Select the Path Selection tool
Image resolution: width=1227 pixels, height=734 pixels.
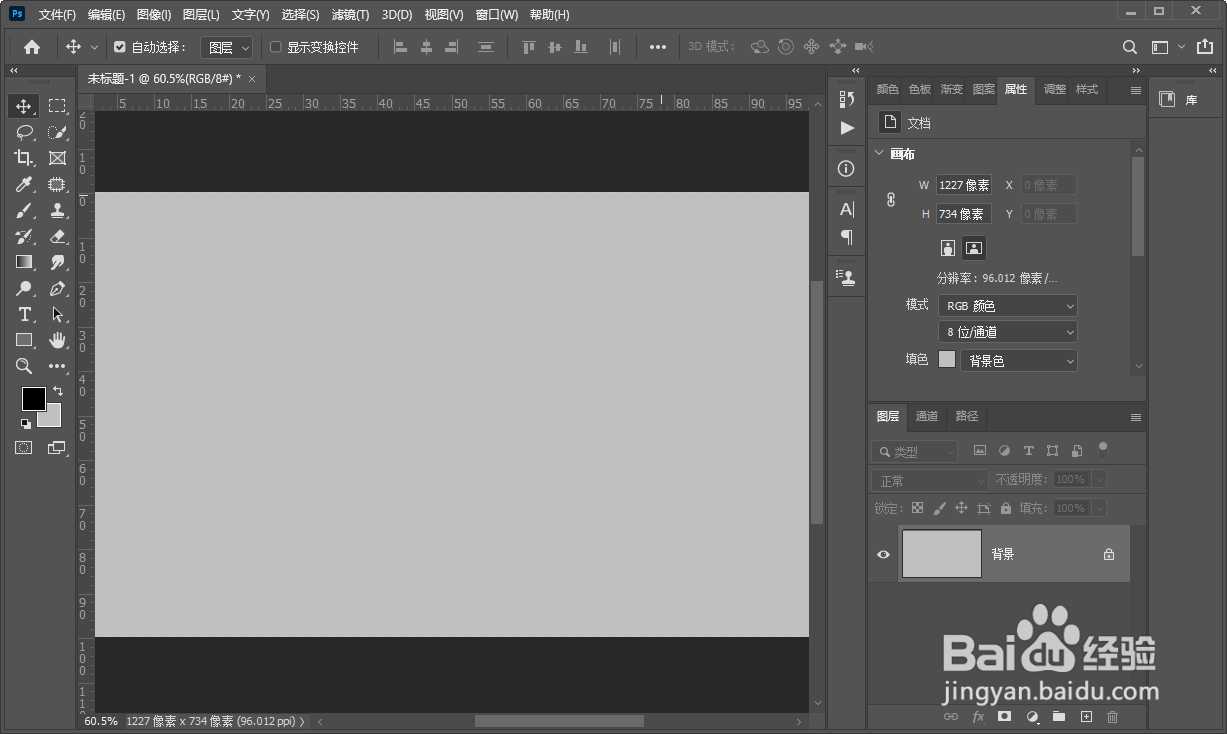tap(57, 314)
